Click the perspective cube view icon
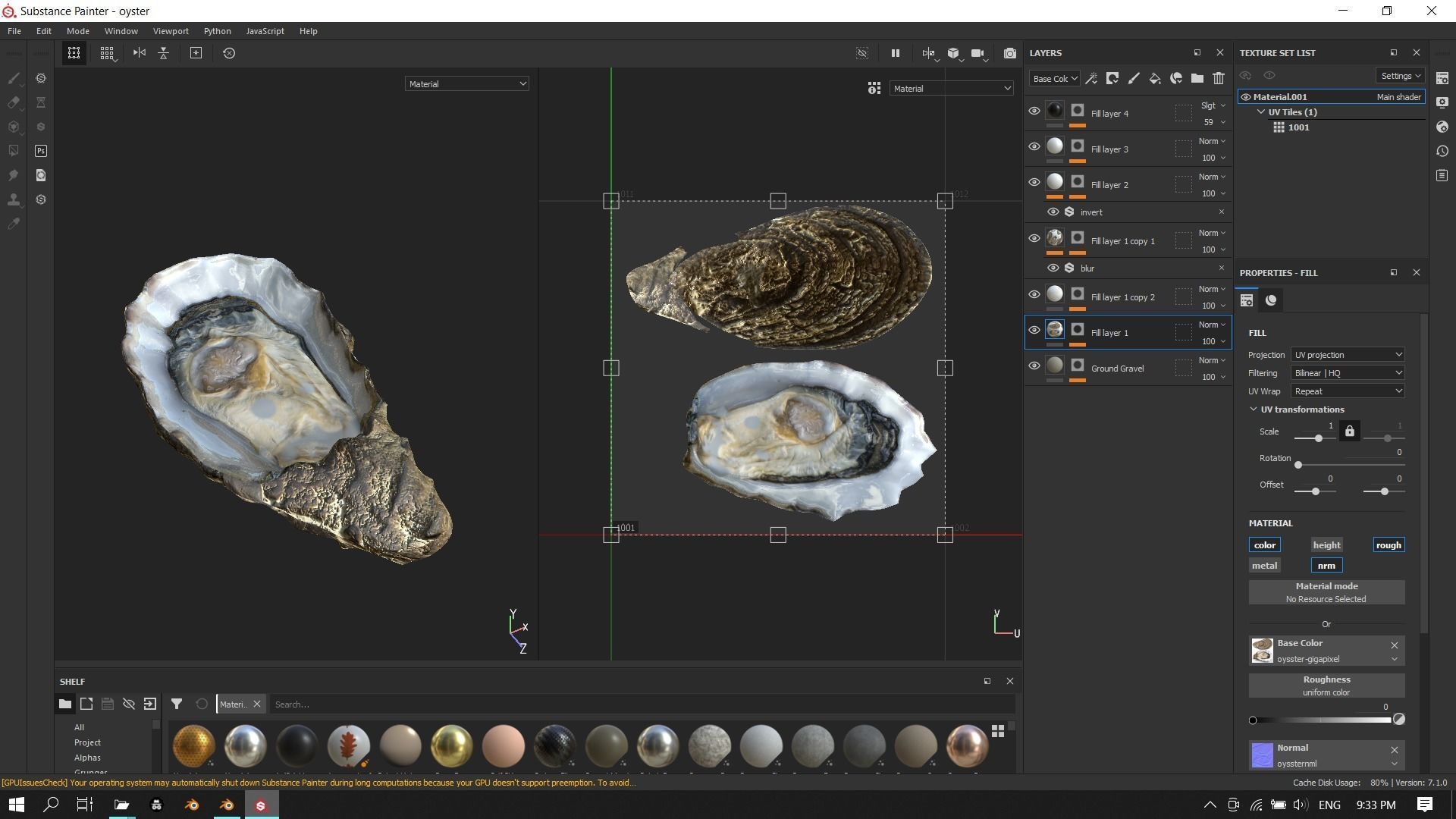Image resolution: width=1456 pixels, height=819 pixels. 954,53
